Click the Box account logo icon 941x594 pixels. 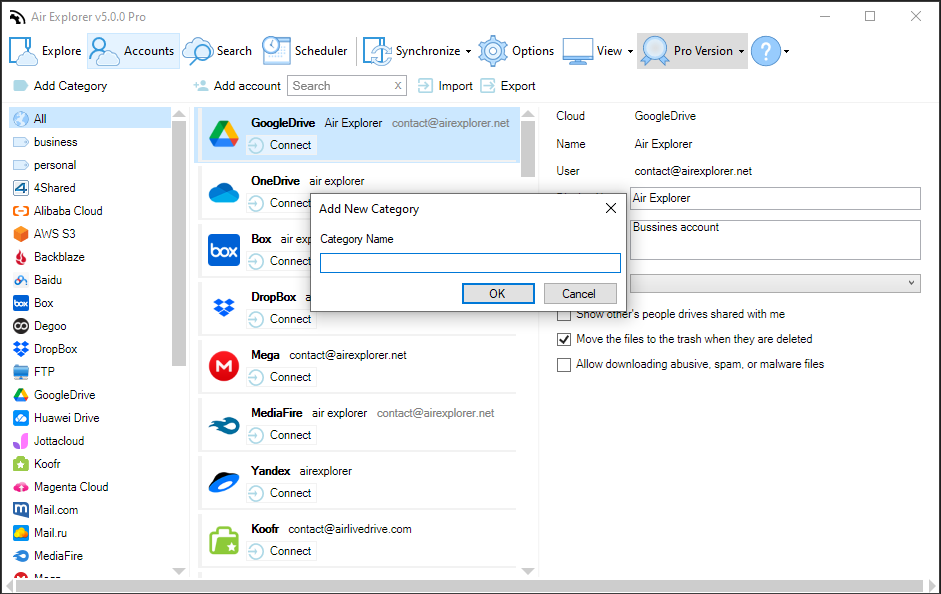[x=224, y=250]
